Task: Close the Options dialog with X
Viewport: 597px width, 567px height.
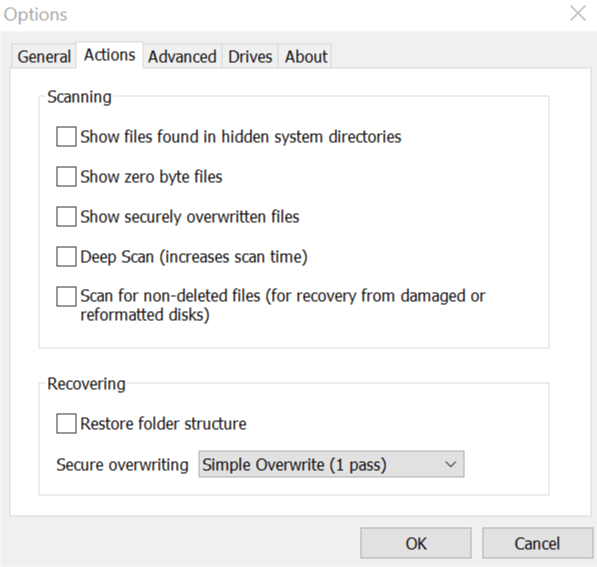Action: [x=578, y=14]
